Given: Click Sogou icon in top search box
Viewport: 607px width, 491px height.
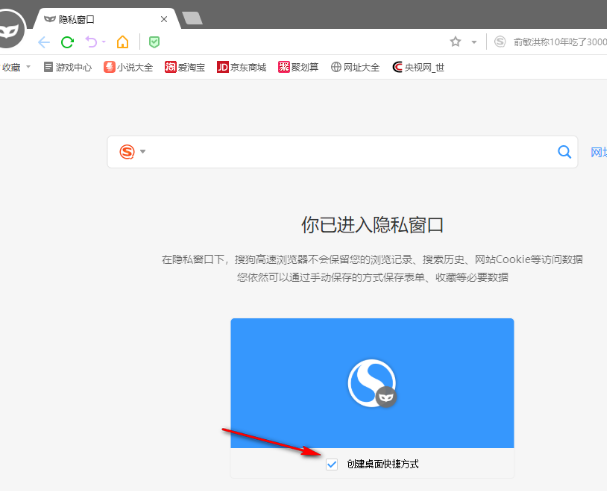Looking at the screenshot, I should pos(500,41).
